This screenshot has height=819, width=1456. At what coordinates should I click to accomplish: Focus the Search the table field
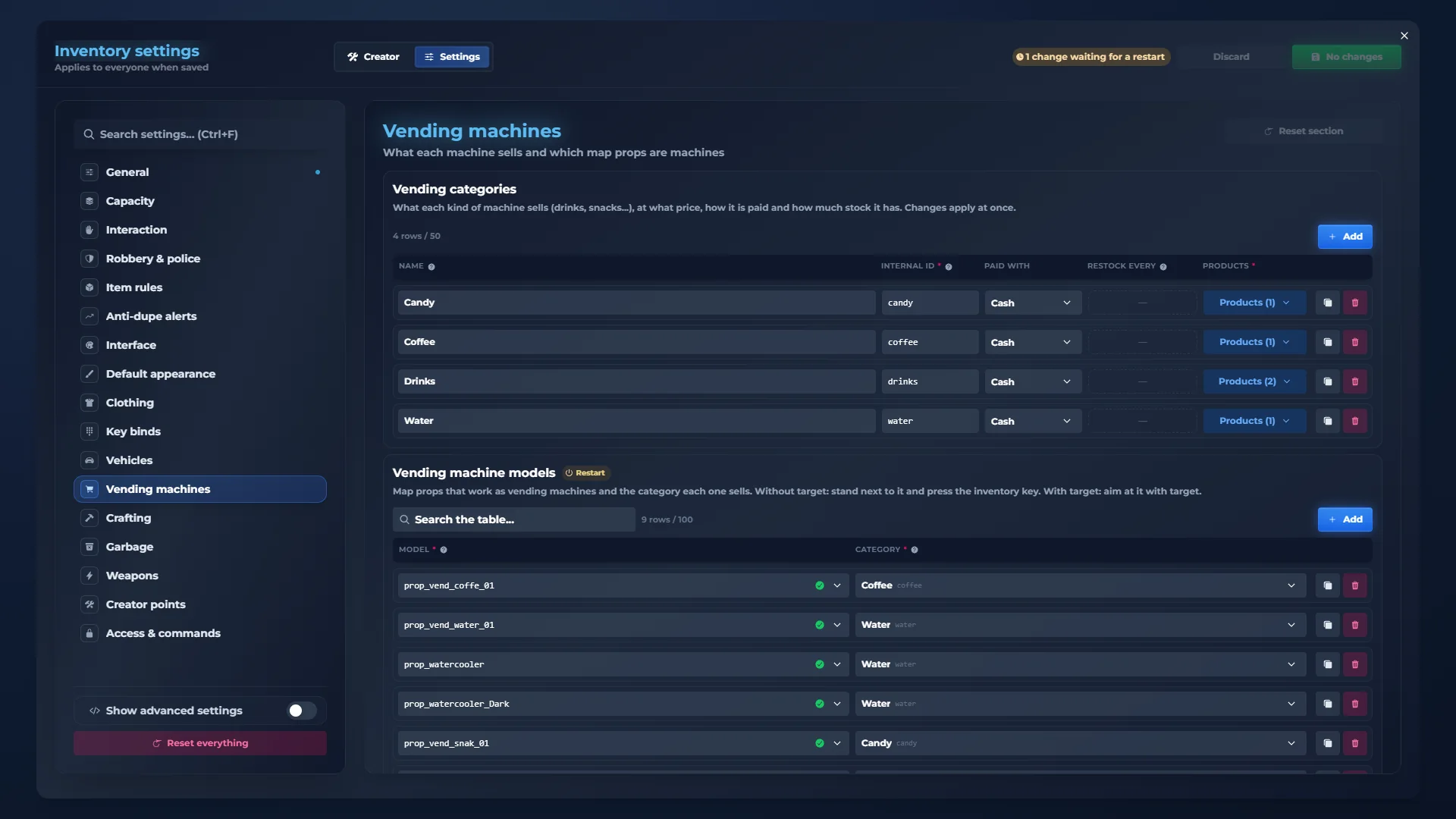click(514, 519)
